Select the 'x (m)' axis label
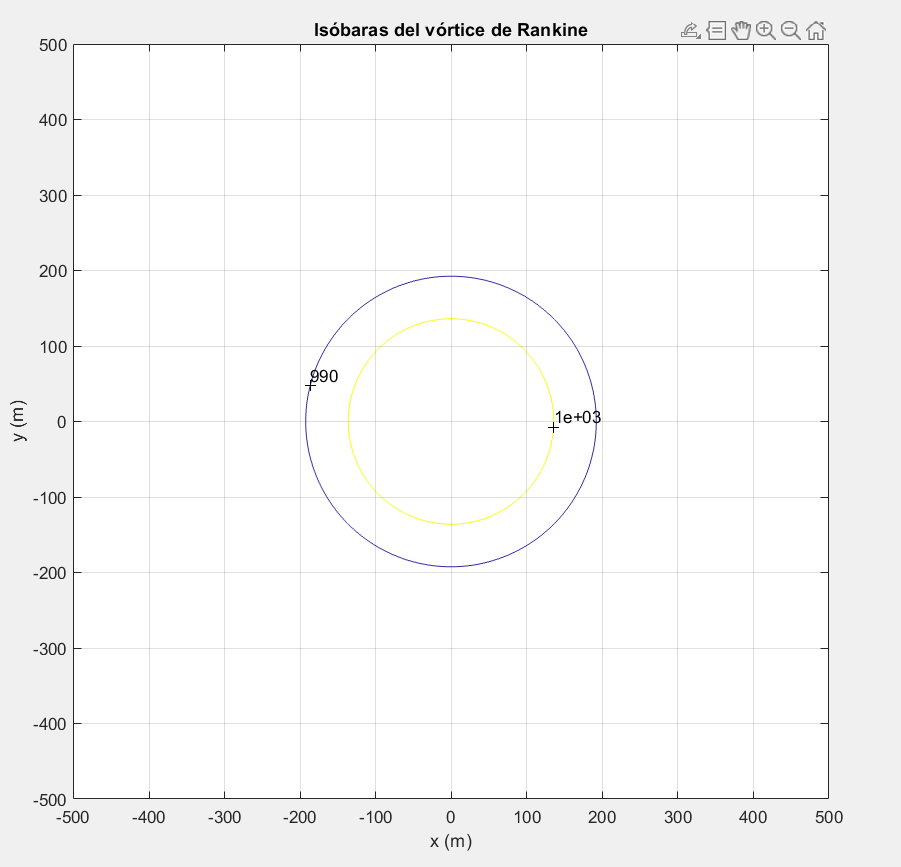Viewport: 901px width, 867px height. pyautogui.click(x=451, y=841)
